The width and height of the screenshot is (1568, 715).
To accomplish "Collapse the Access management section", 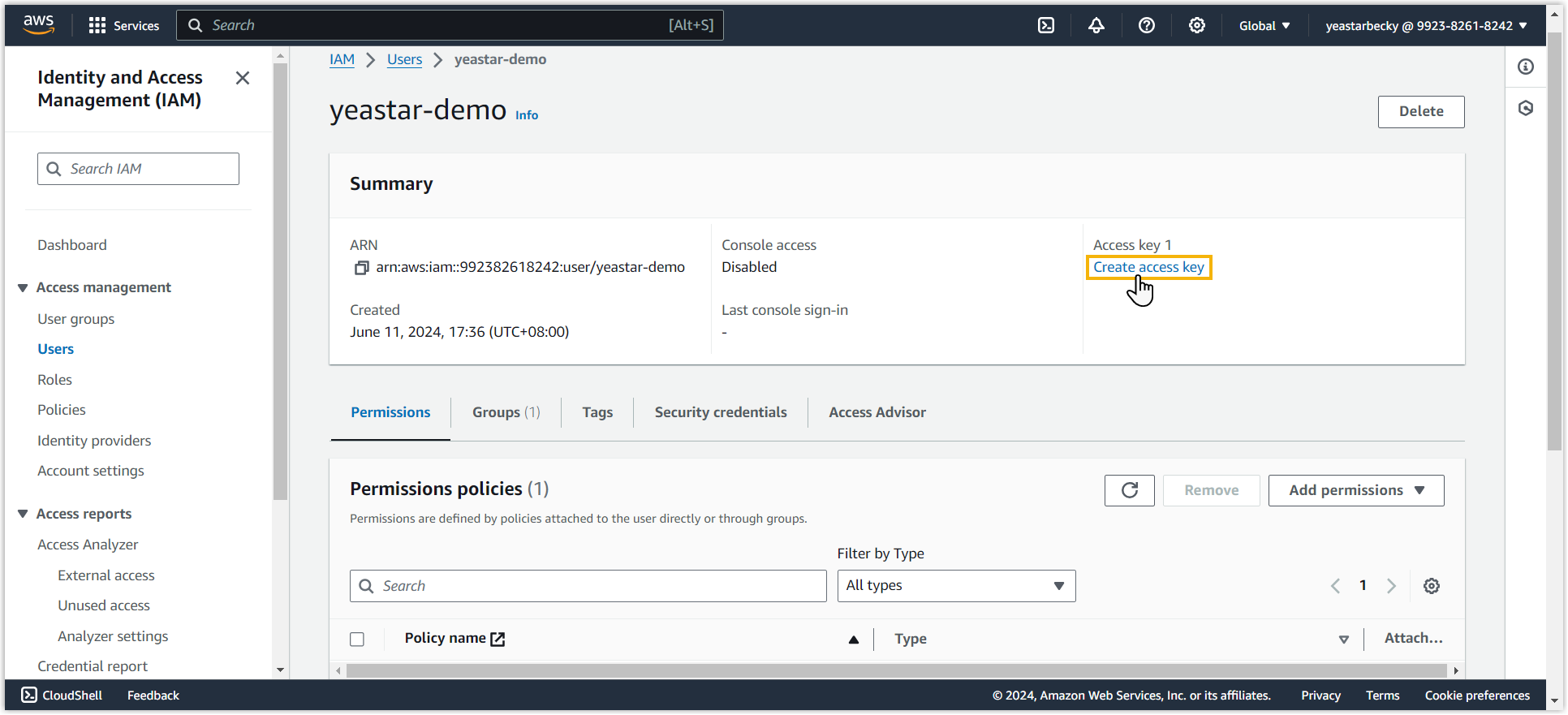I will 23,287.
